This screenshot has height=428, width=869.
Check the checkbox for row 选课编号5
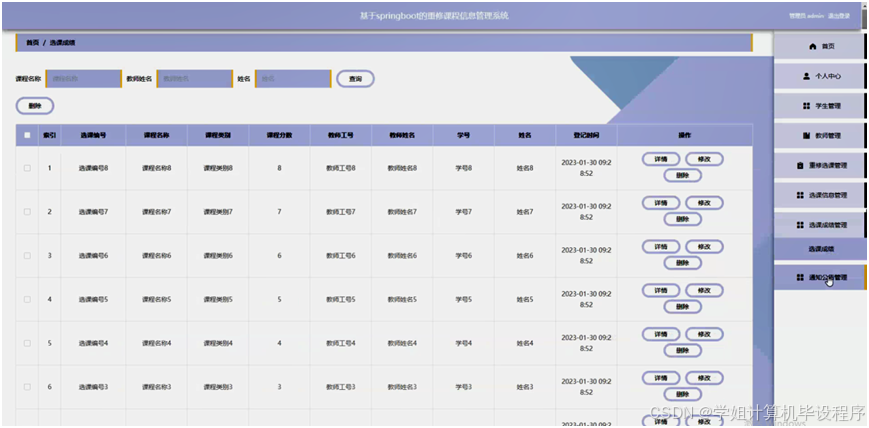[x=27, y=299]
